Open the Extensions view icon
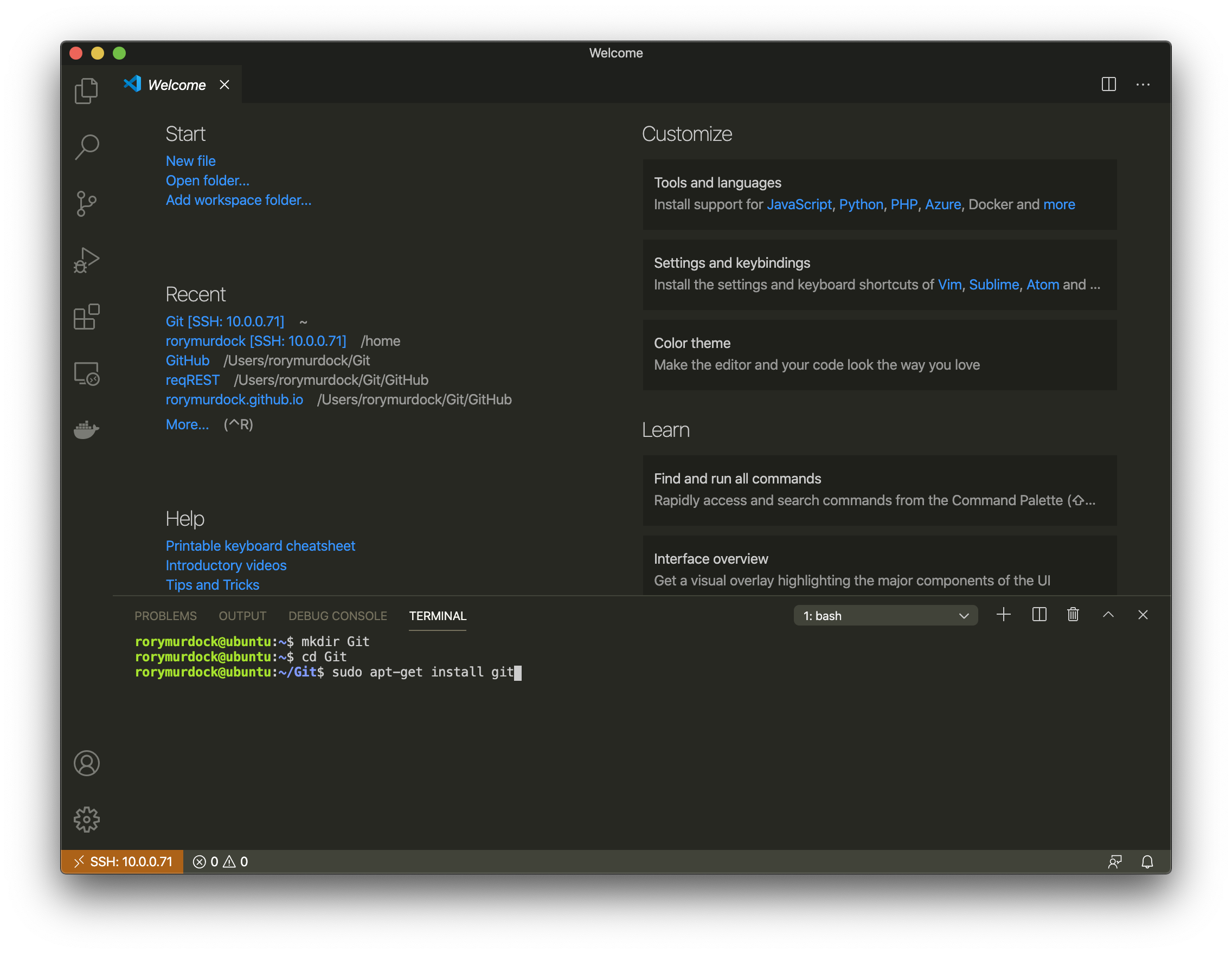1232x954 pixels. point(86,317)
